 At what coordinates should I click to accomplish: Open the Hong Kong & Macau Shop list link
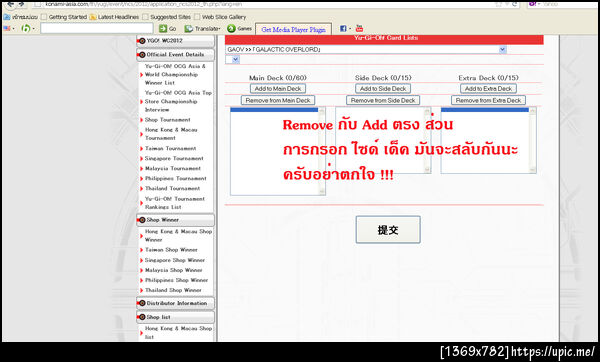click(x=178, y=333)
